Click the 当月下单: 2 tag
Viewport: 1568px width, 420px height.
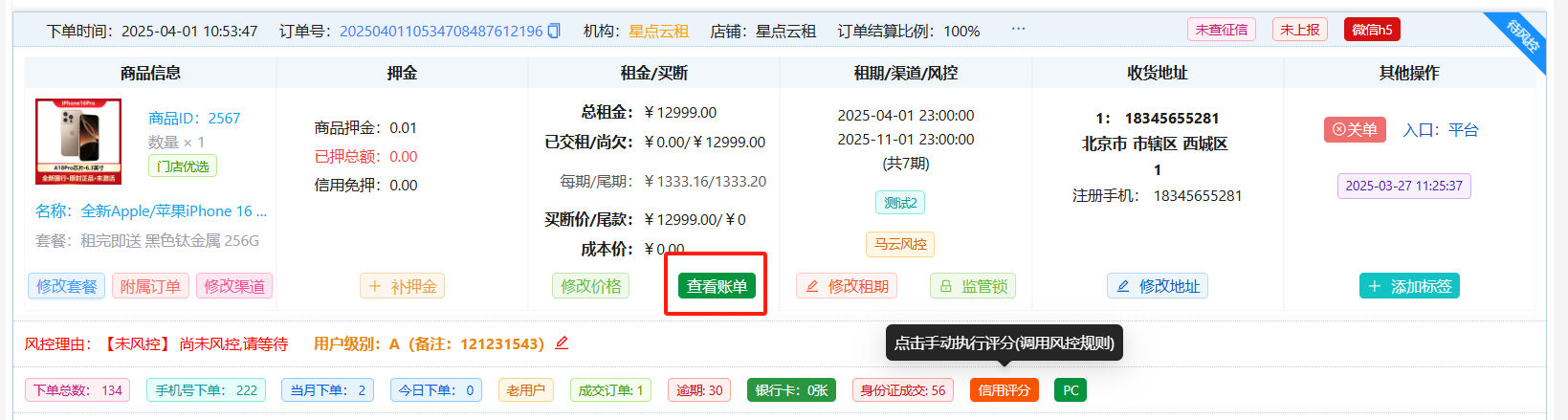[327, 390]
